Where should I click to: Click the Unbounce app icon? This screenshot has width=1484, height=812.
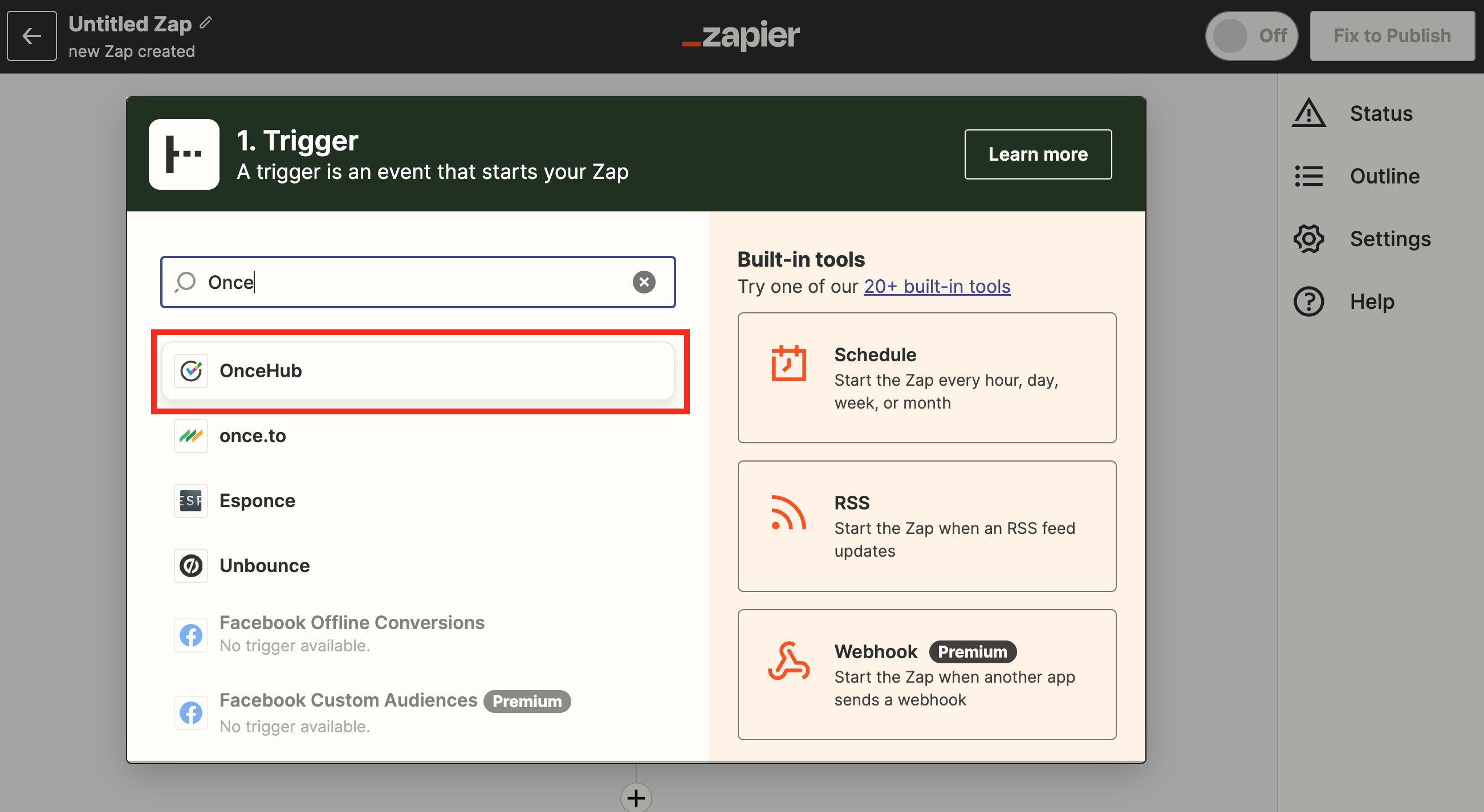coord(190,566)
